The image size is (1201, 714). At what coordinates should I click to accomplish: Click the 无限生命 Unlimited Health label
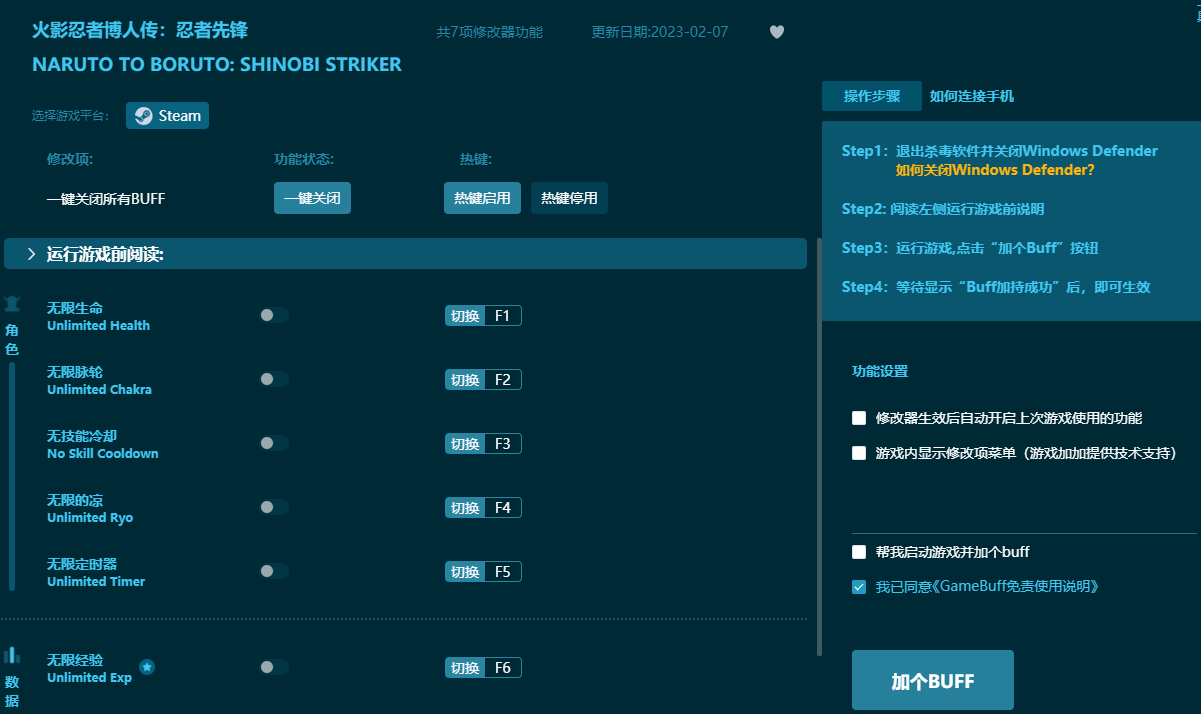click(98, 316)
